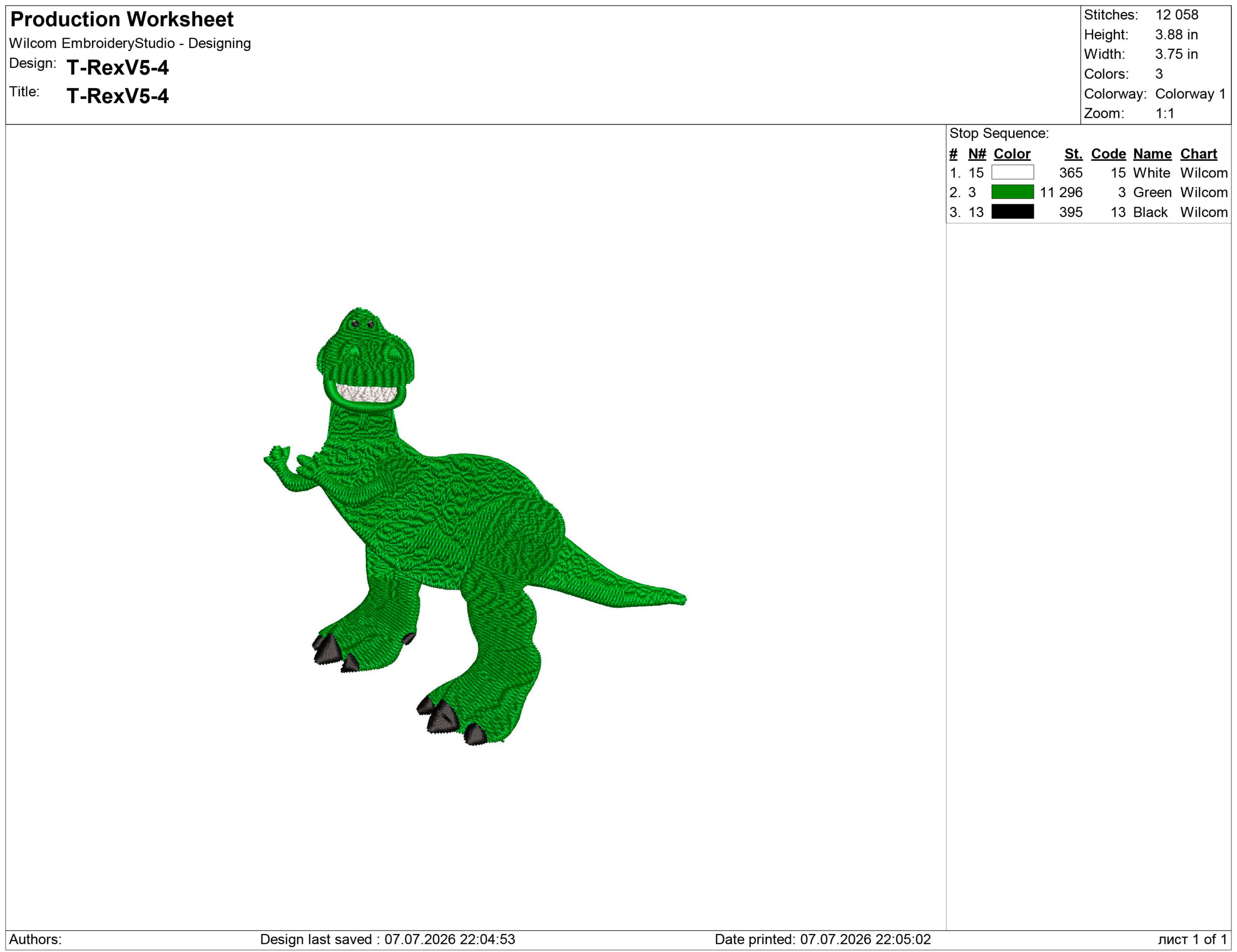Click the 'Production Worksheet' heading

122,19
